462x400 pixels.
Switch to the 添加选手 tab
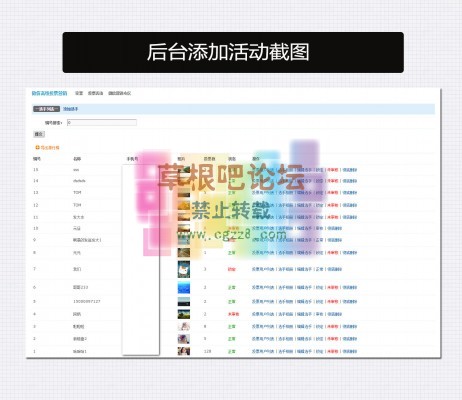point(71,109)
